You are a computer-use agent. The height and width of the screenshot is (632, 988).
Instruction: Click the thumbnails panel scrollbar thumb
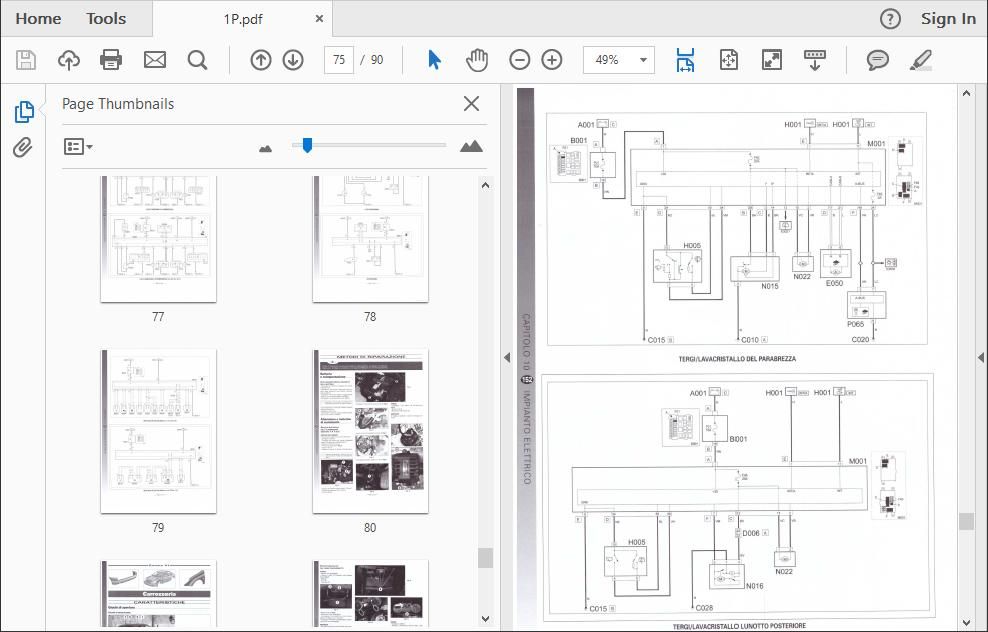coord(485,558)
